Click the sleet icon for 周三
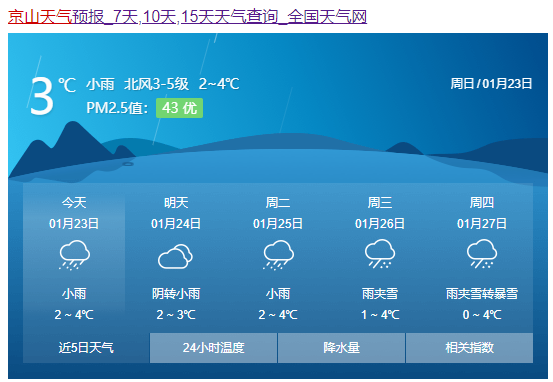 click(380, 254)
